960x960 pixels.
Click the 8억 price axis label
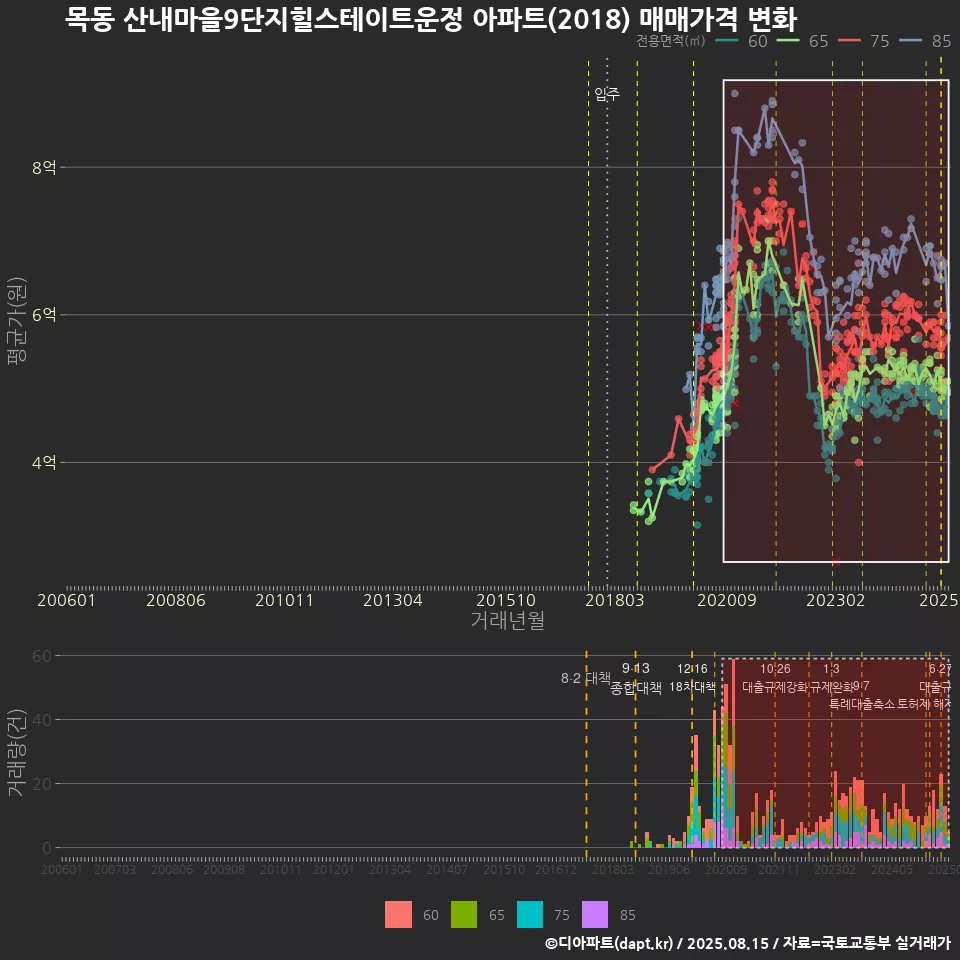pos(44,167)
